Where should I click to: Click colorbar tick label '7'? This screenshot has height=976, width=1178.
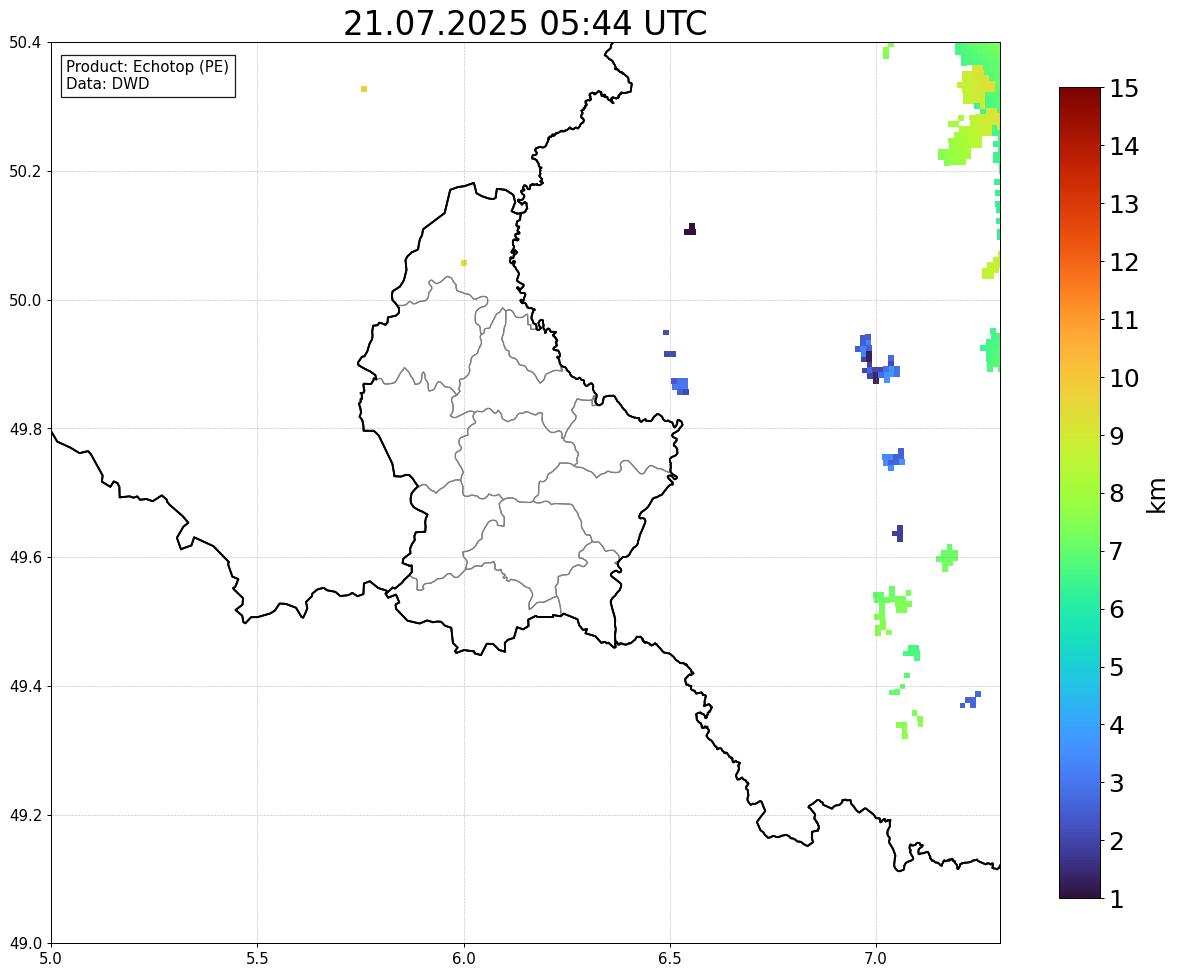click(x=1116, y=551)
